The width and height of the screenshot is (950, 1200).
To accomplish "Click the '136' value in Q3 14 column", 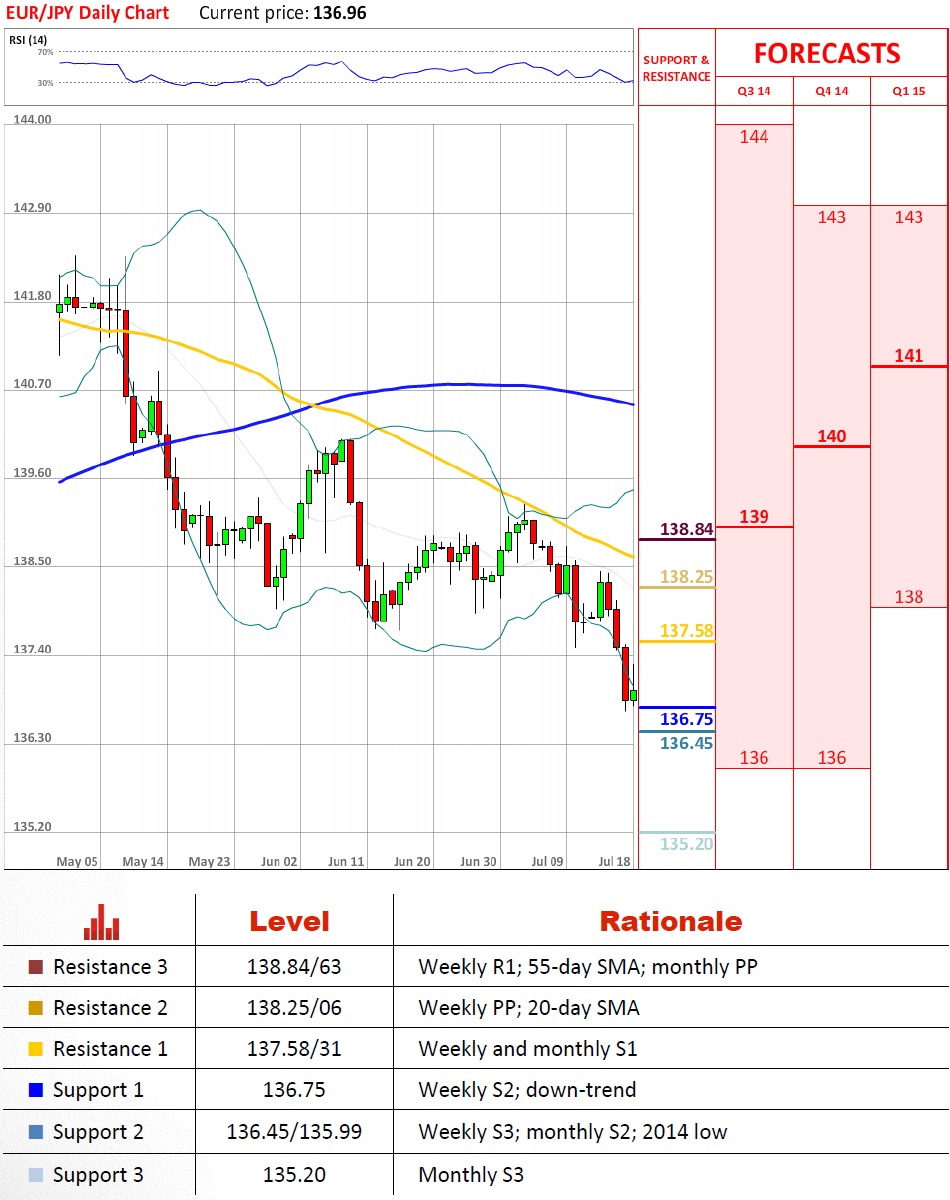I will [754, 758].
